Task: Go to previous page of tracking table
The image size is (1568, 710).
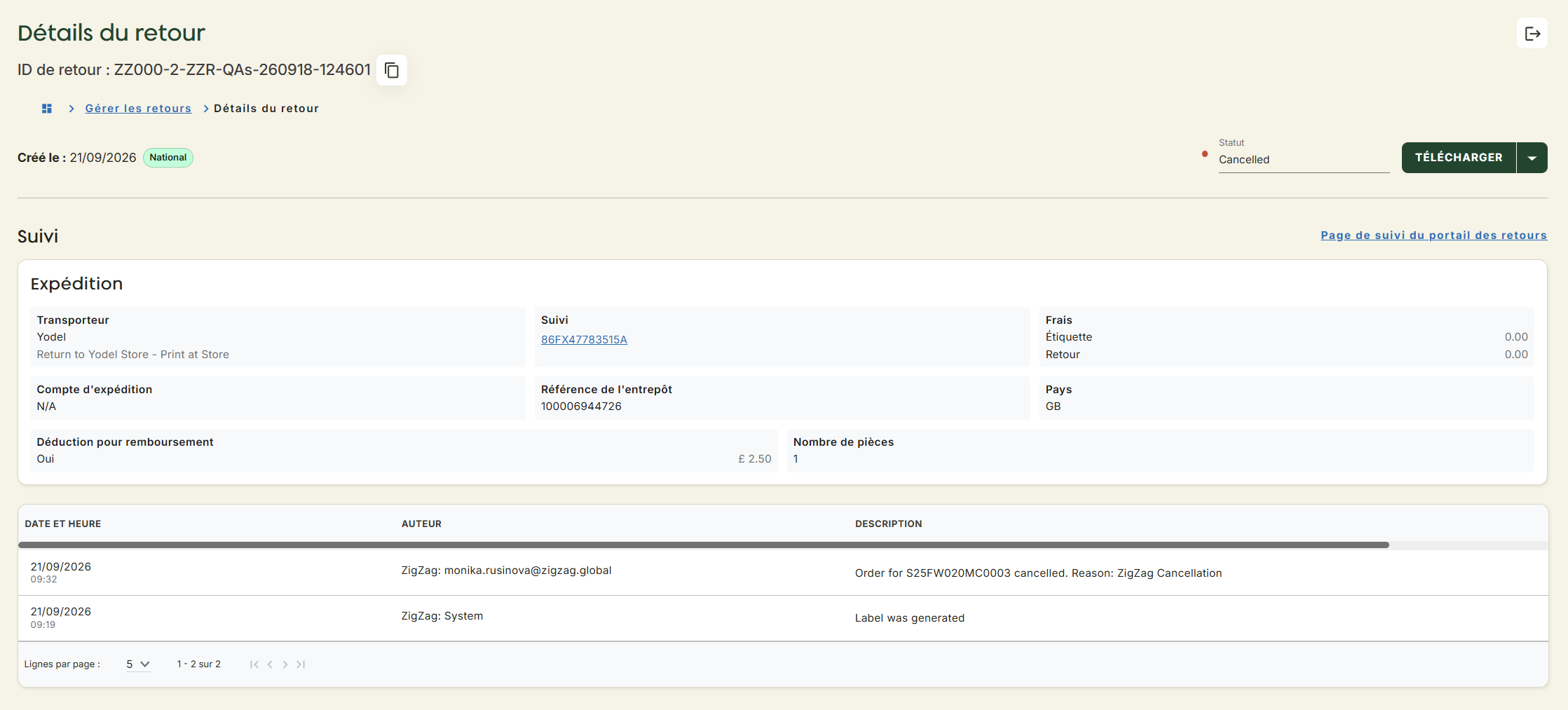Action: point(270,664)
